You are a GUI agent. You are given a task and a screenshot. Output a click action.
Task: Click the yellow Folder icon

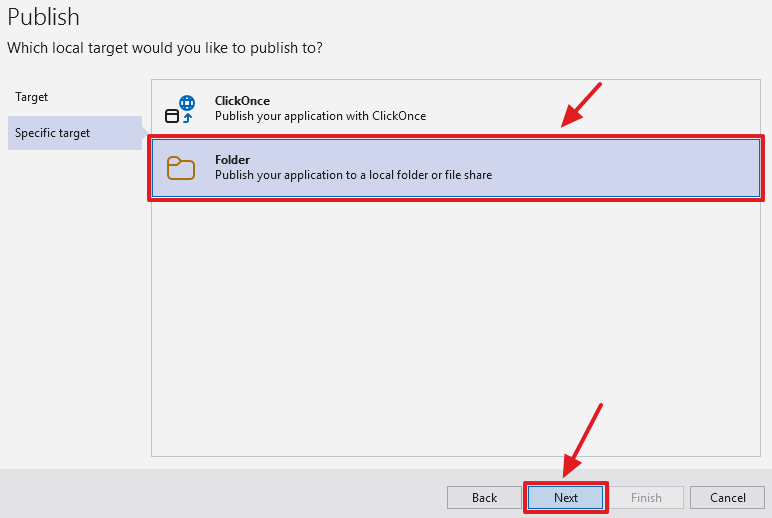pyautogui.click(x=181, y=168)
